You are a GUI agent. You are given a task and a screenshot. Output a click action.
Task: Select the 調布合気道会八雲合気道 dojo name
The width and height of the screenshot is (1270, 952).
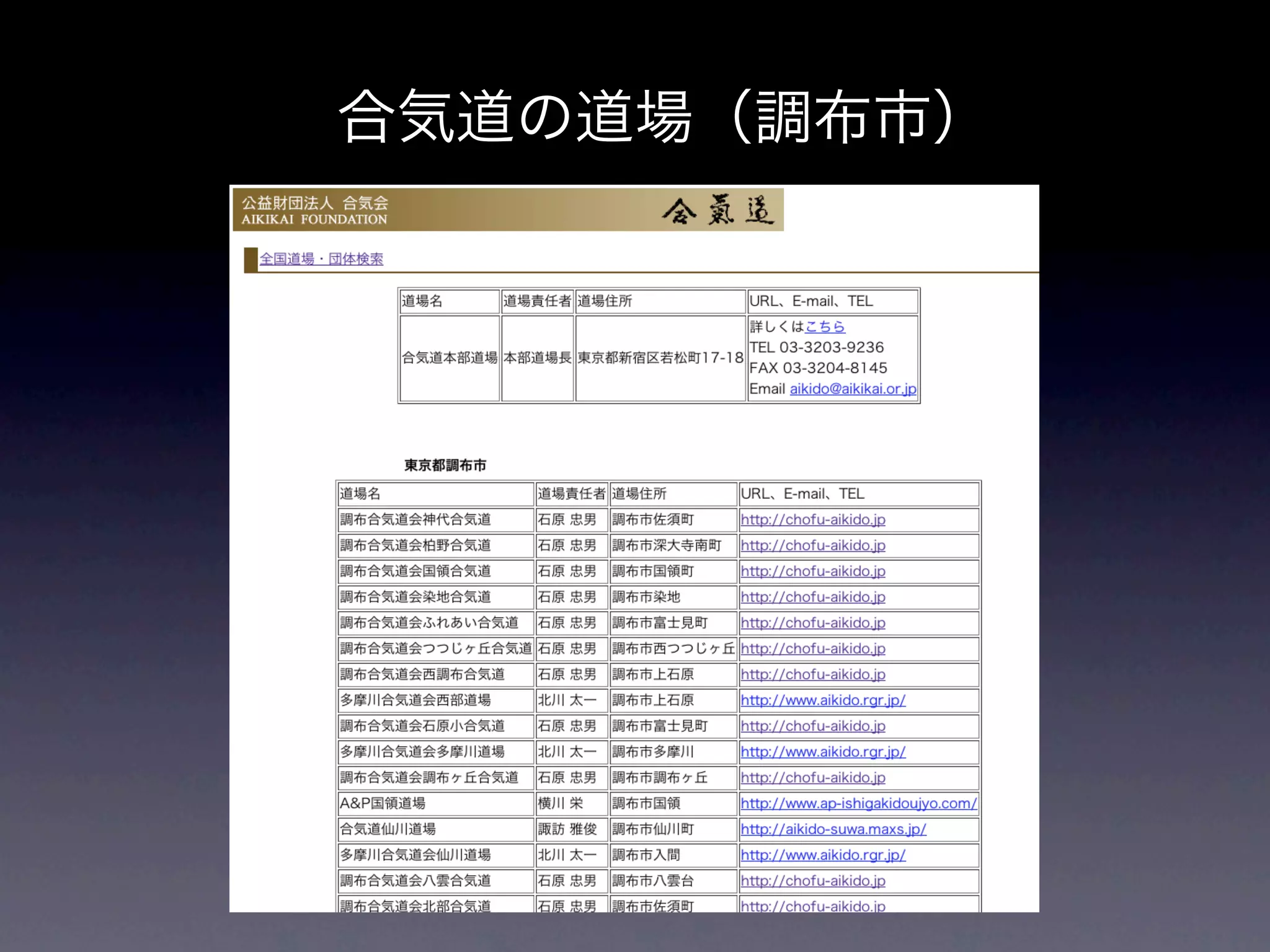[415, 881]
